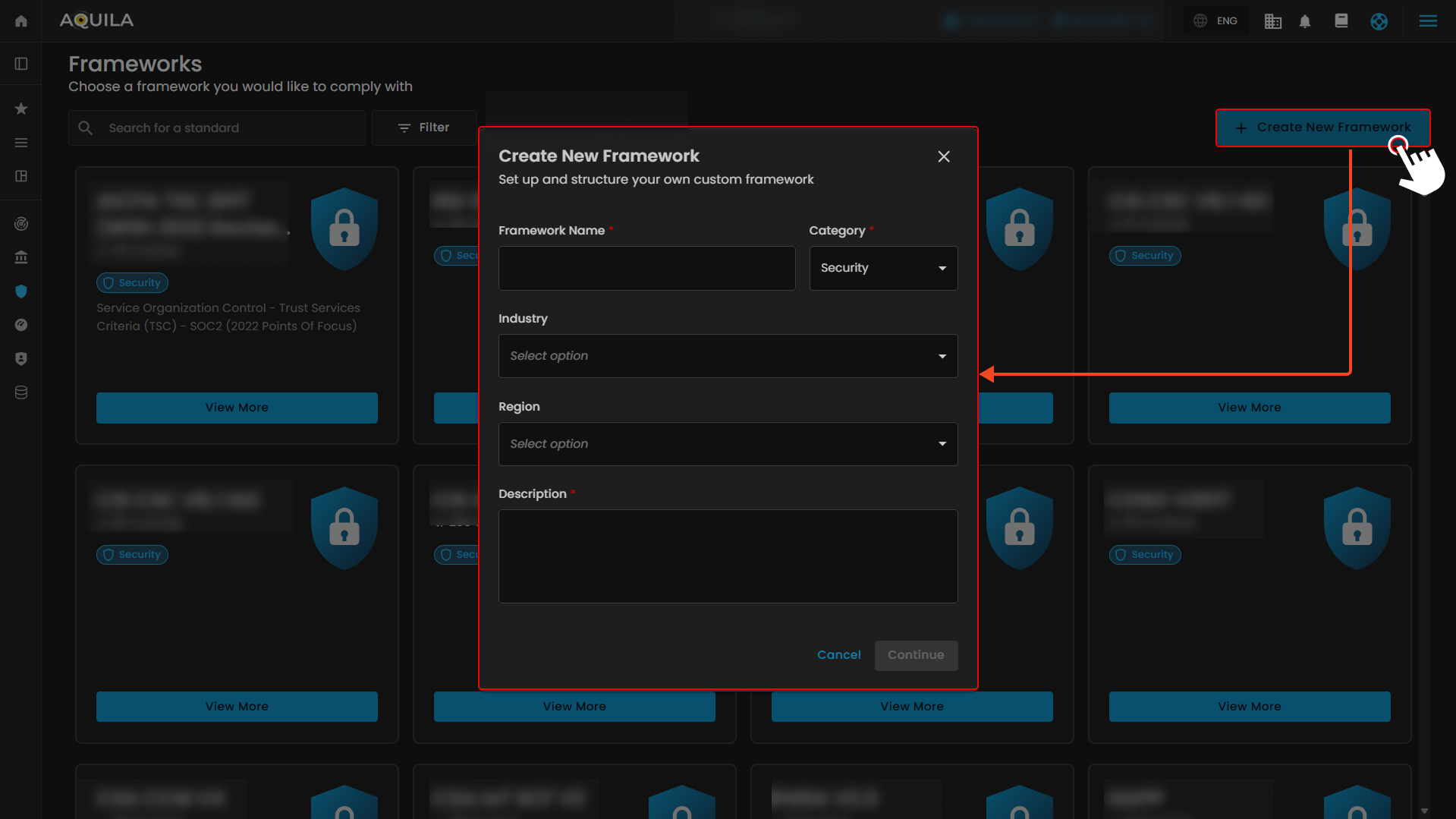Toggle the sidebar panel icon

[x=21, y=64]
